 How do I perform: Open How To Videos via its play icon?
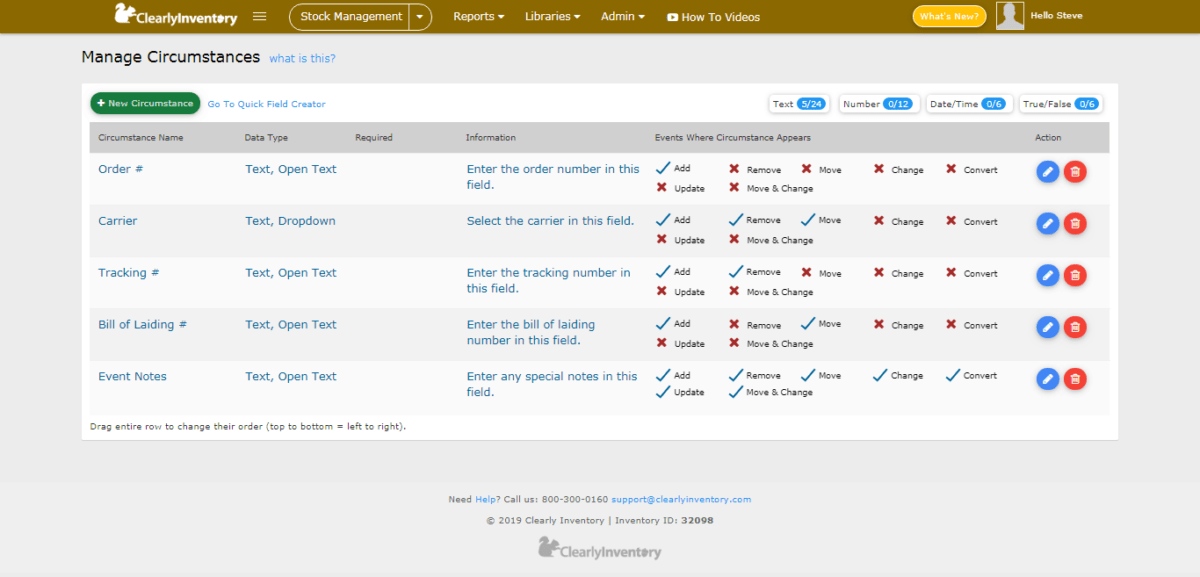click(675, 17)
